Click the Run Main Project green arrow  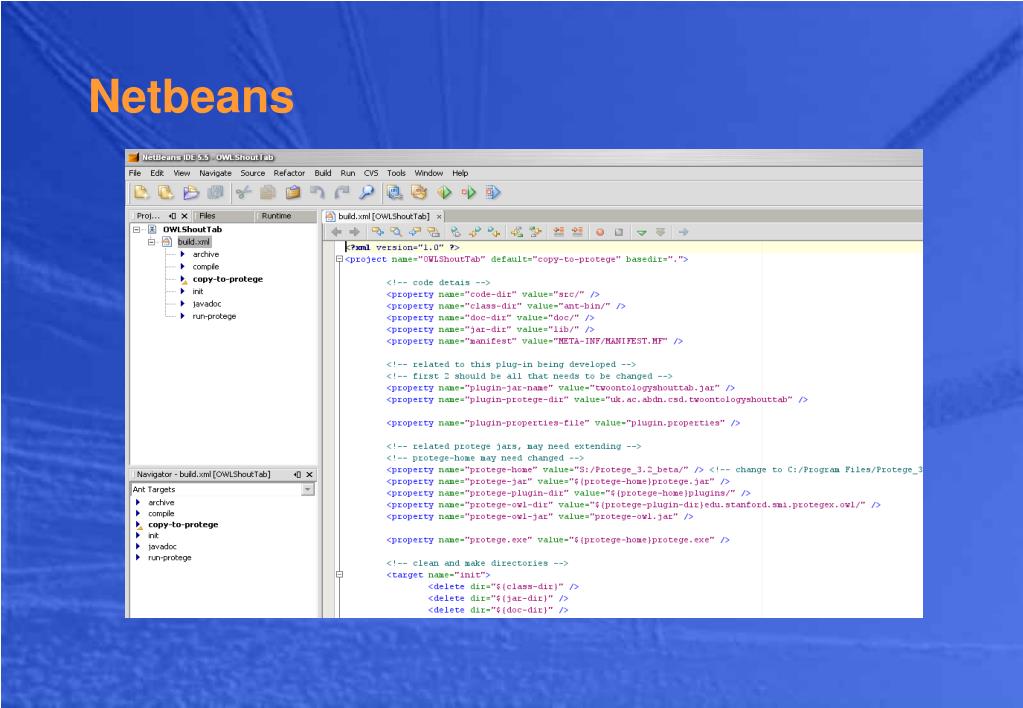coord(444,192)
